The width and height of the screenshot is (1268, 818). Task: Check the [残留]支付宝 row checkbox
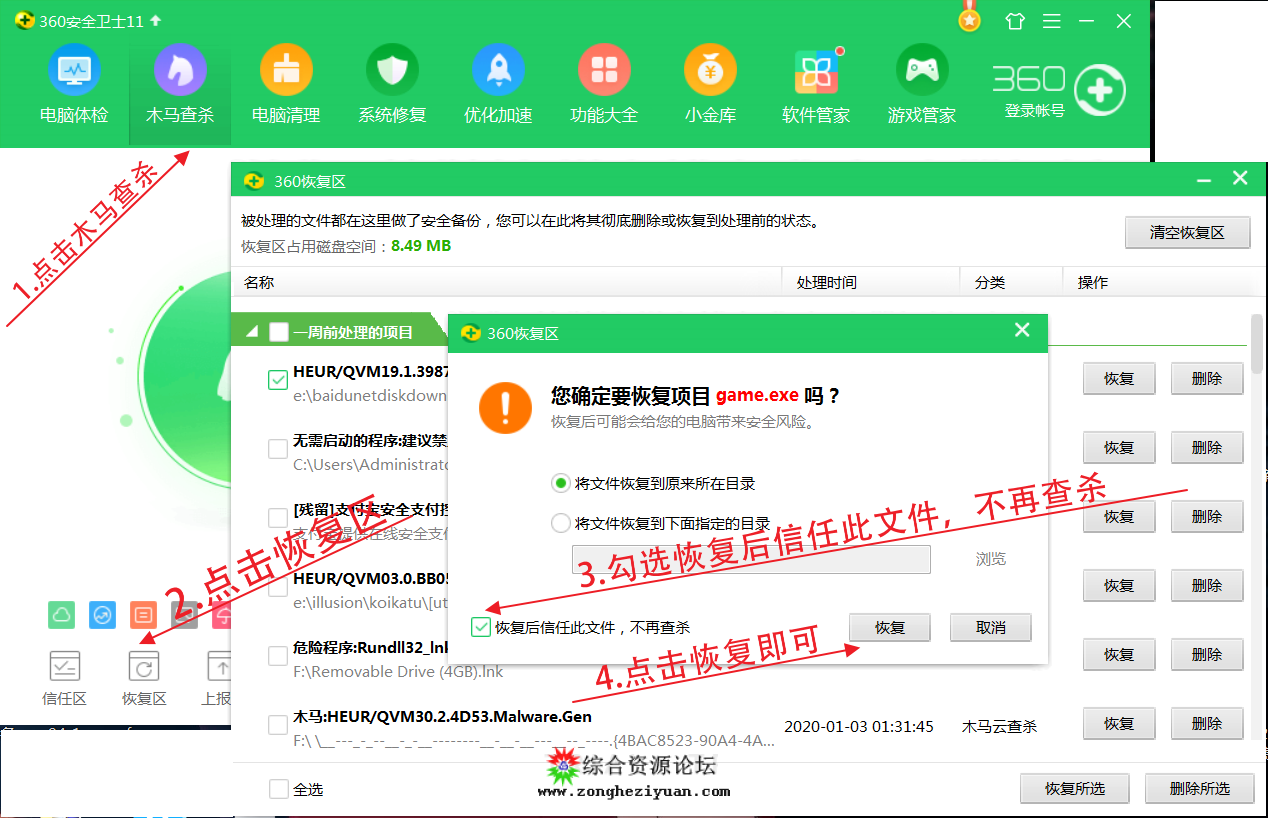pos(278,517)
